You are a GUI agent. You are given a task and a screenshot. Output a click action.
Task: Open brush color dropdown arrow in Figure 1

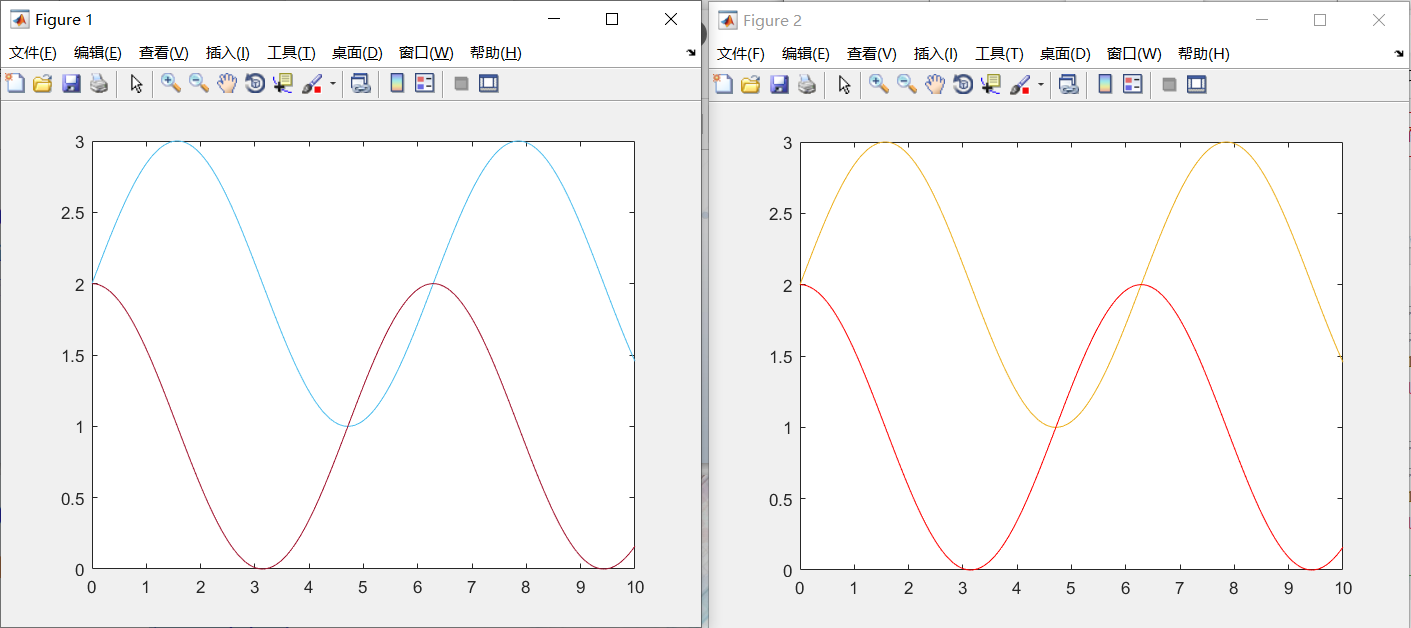click(x=333, y=84)
